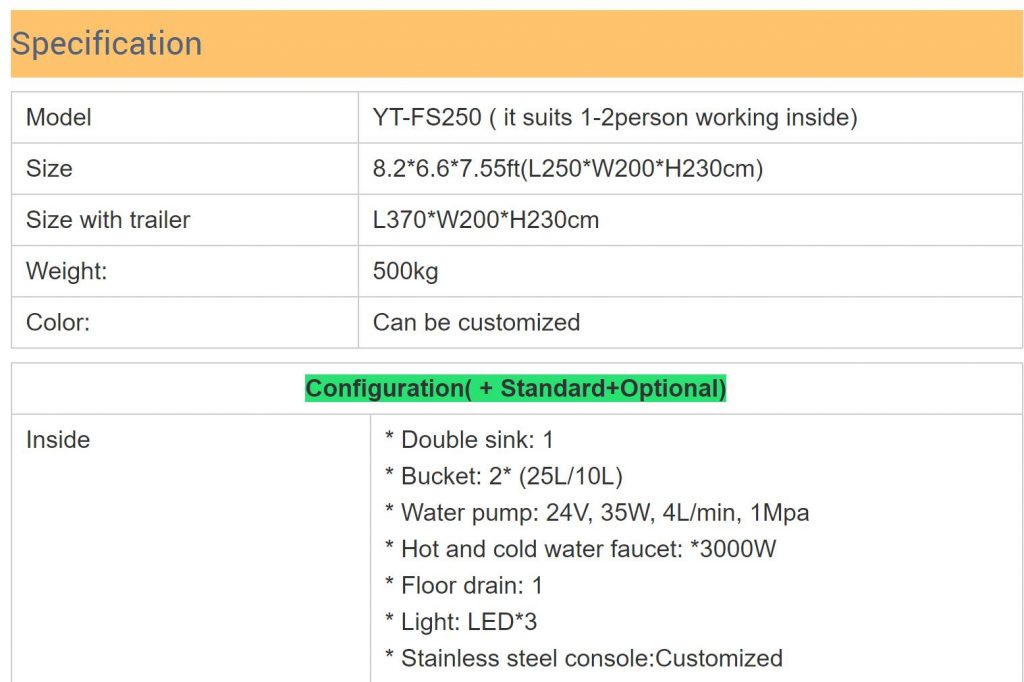The width and height of the screenshot is (1024, 682).
Task: Select the 8.2*6.6*7.55ft size value
Action: (567, 169)
